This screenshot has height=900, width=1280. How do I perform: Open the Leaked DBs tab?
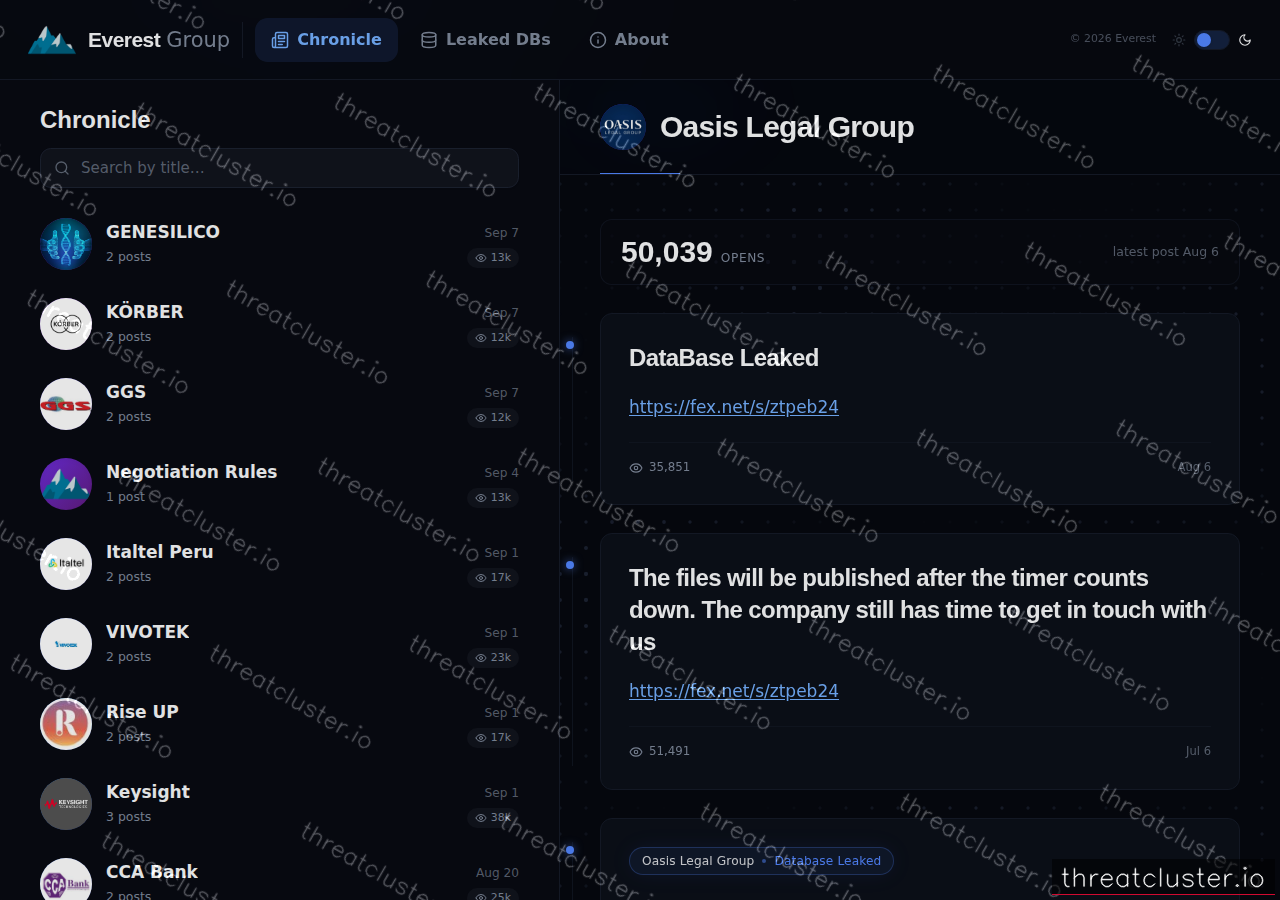[485, 40]
